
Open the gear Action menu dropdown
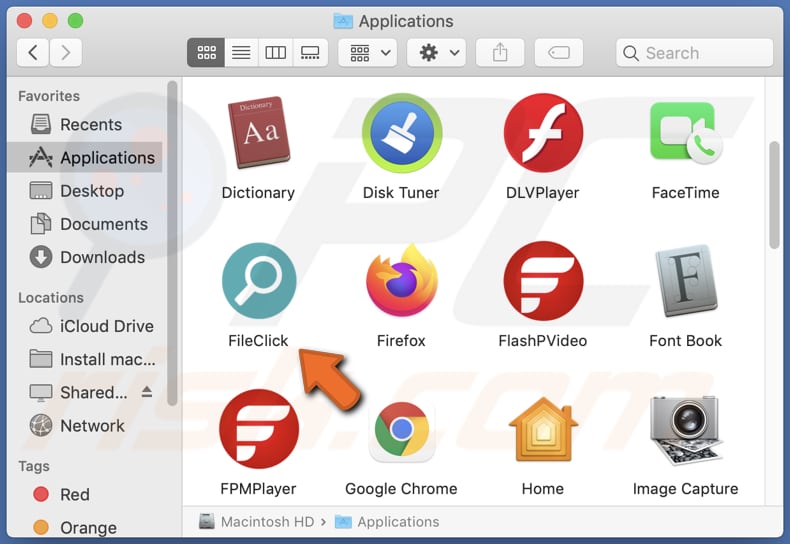436,52
